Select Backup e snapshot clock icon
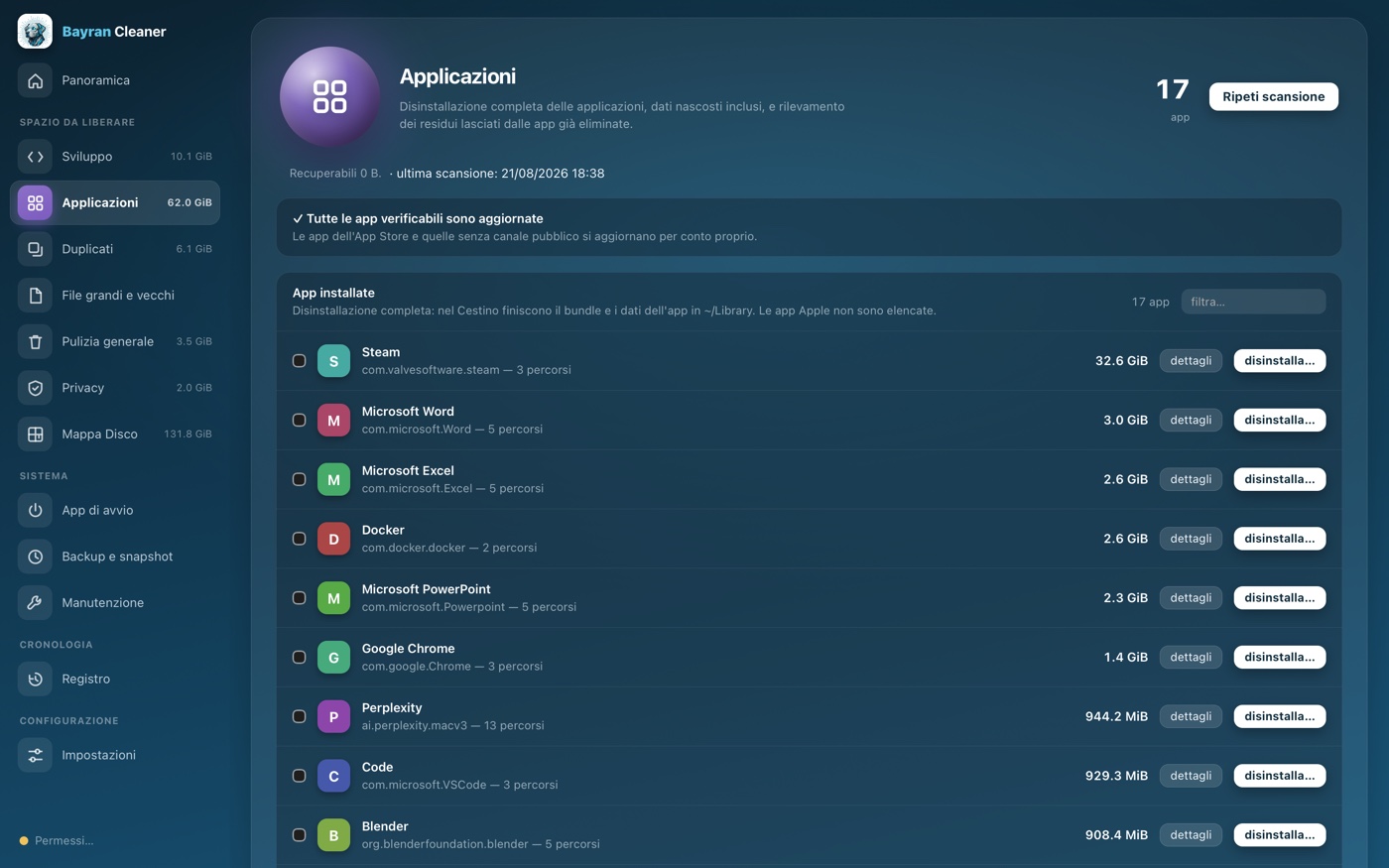Image resolution: width=1389 pixels, height=868 pixels. [35, 557]
